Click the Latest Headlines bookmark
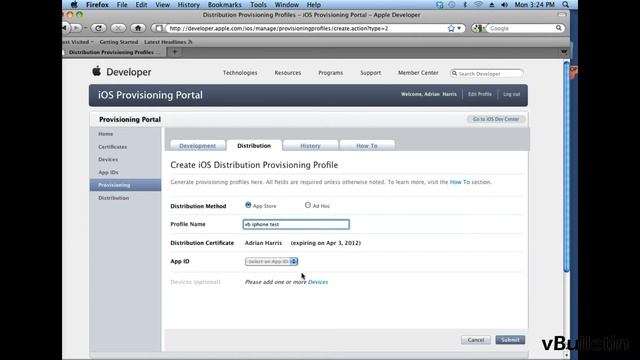 168,42
